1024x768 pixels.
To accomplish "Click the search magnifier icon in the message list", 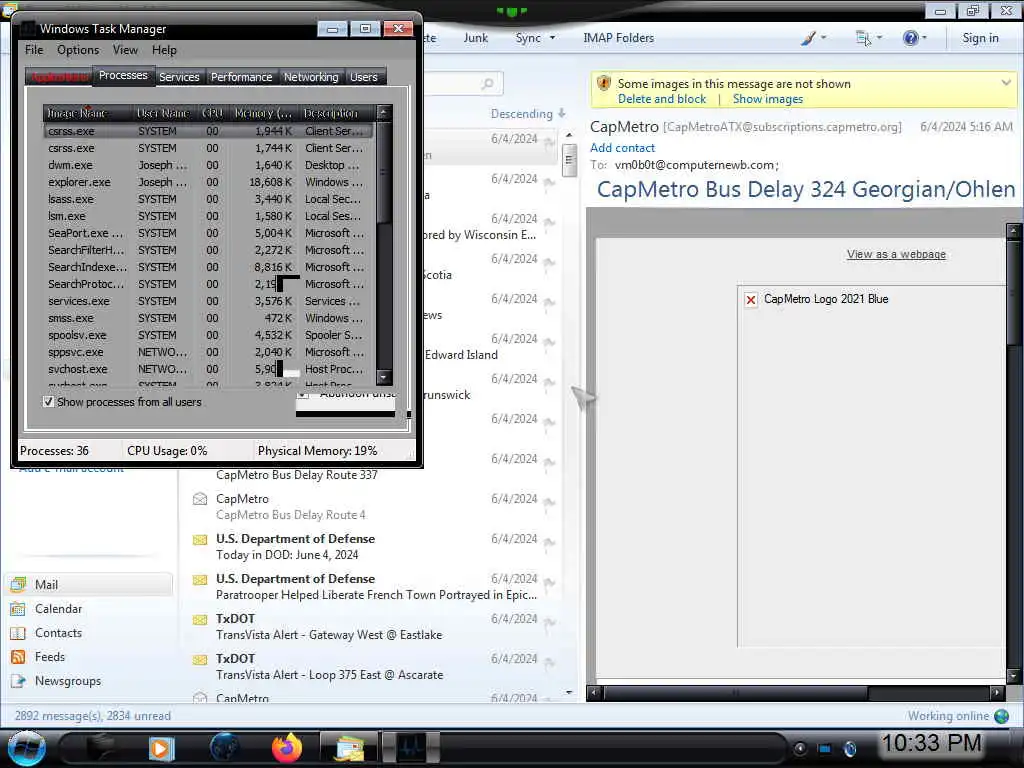I will (487, 84).
